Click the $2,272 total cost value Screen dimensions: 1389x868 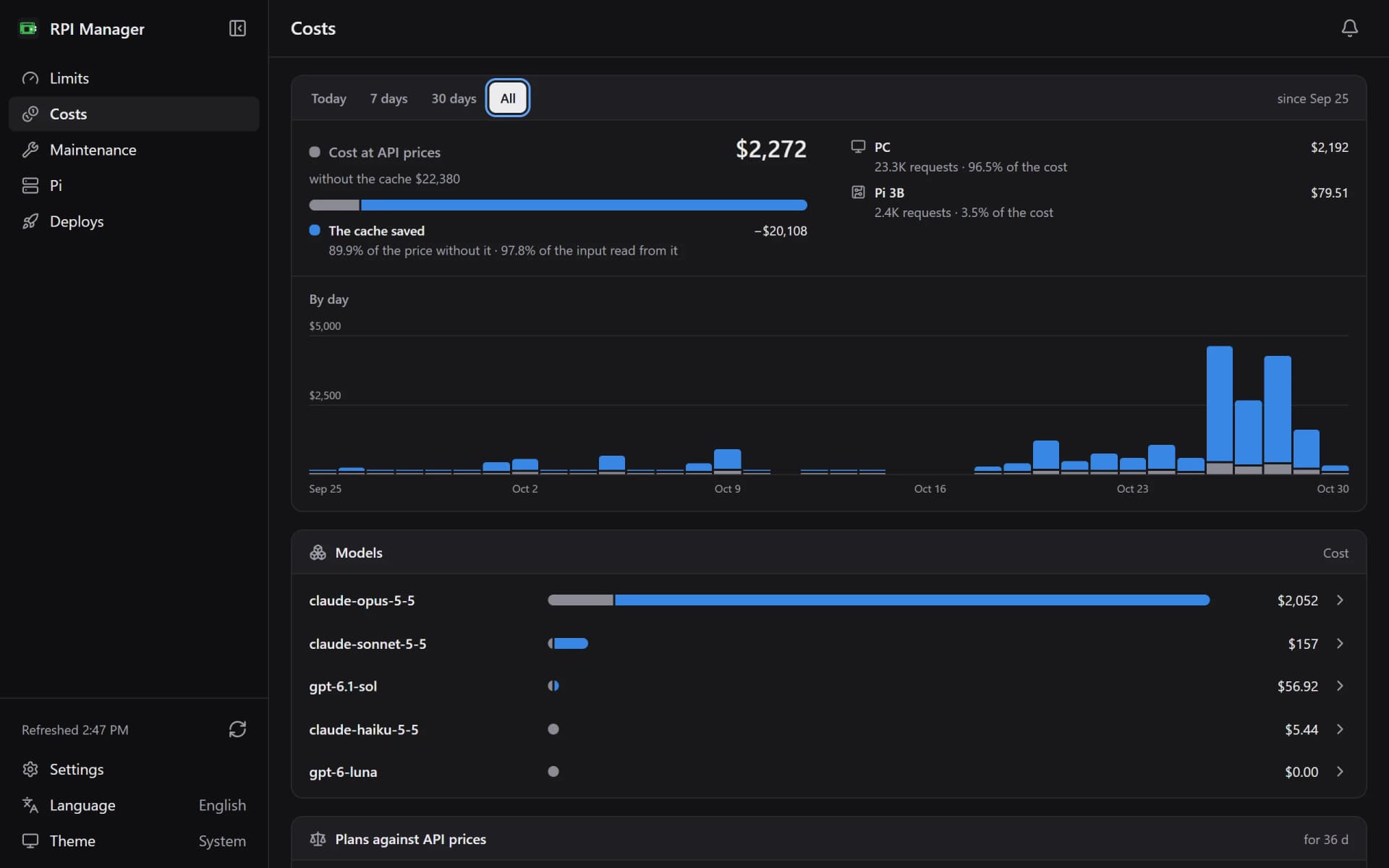tap(770, 149)
